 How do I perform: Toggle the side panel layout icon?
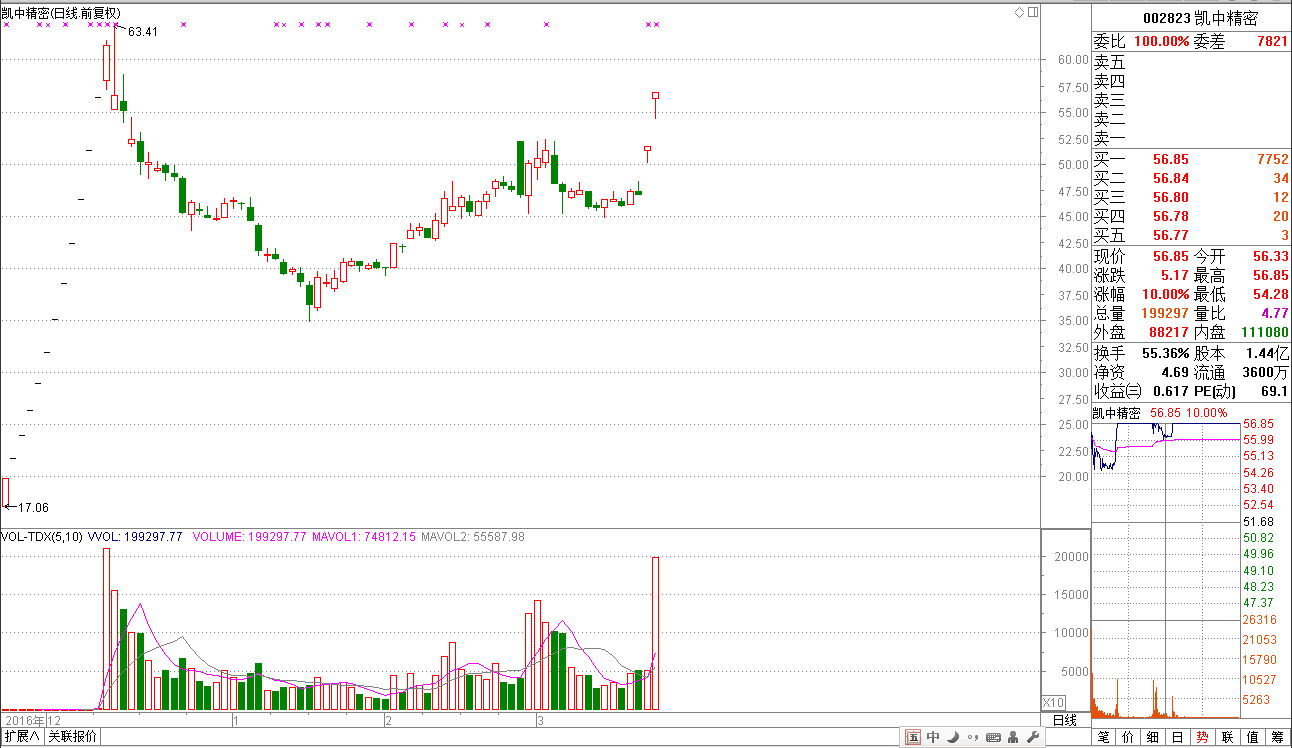click(x=1033, y=12)
